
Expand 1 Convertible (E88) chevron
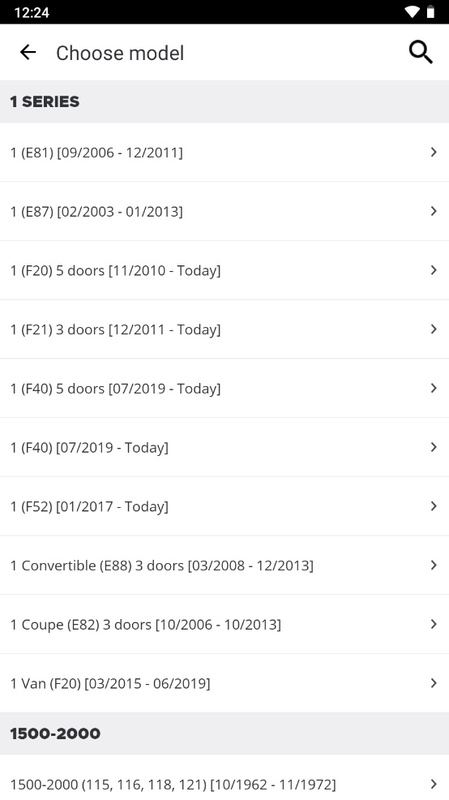pos(433,565)
